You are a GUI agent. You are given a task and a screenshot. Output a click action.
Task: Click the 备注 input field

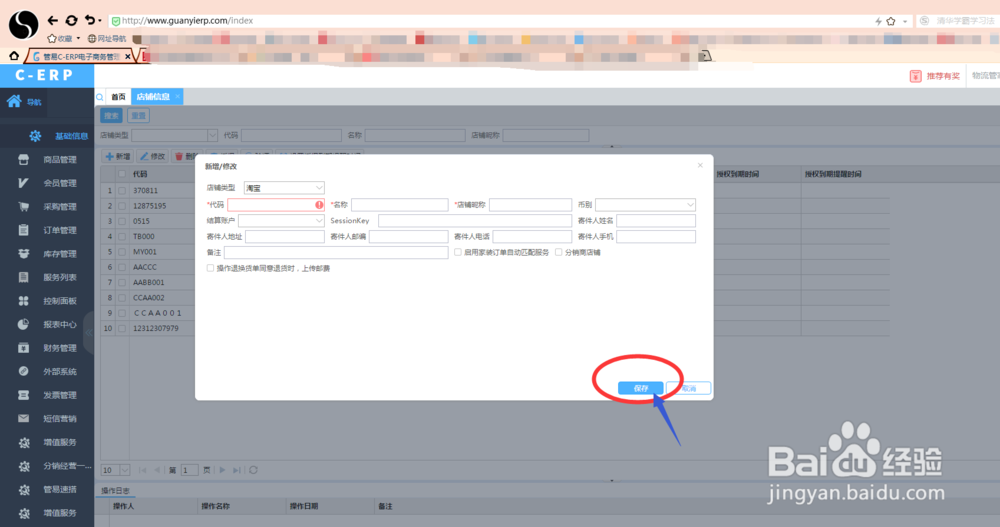click(336, 253)
